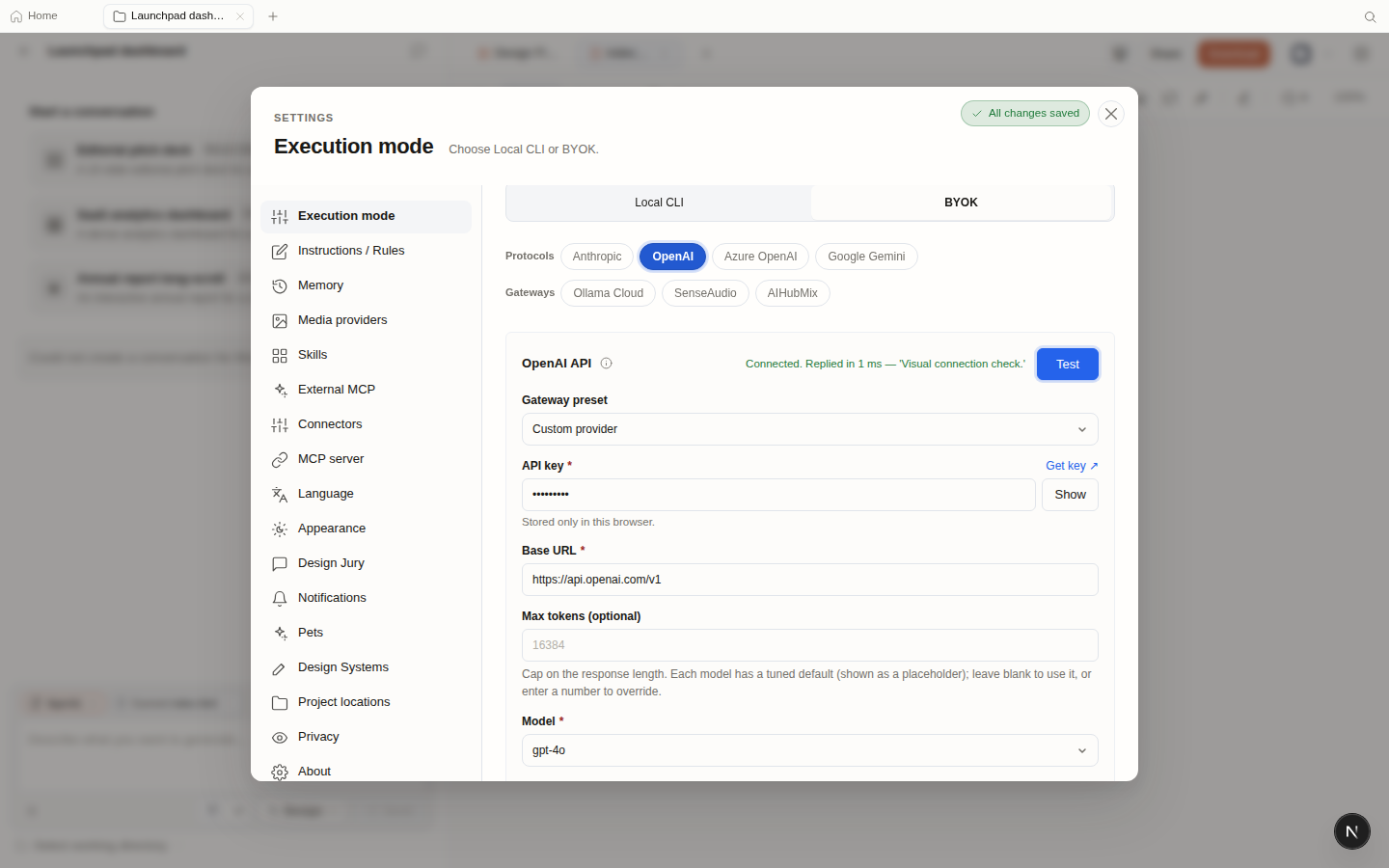Click the All changes saved badge
Screen dimensions: 1389x868
(1025, 114)
